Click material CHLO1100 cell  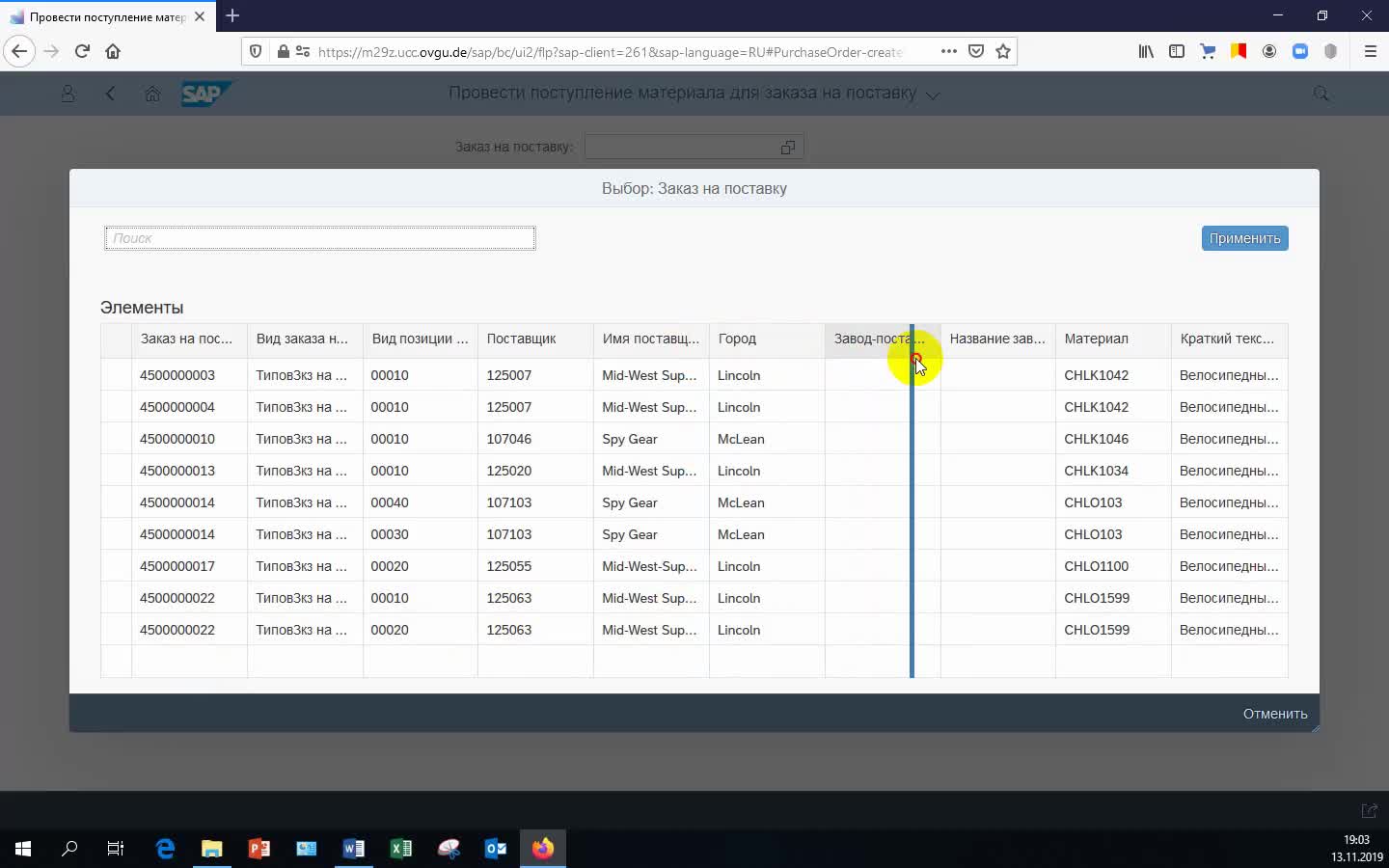point(1113,566)
